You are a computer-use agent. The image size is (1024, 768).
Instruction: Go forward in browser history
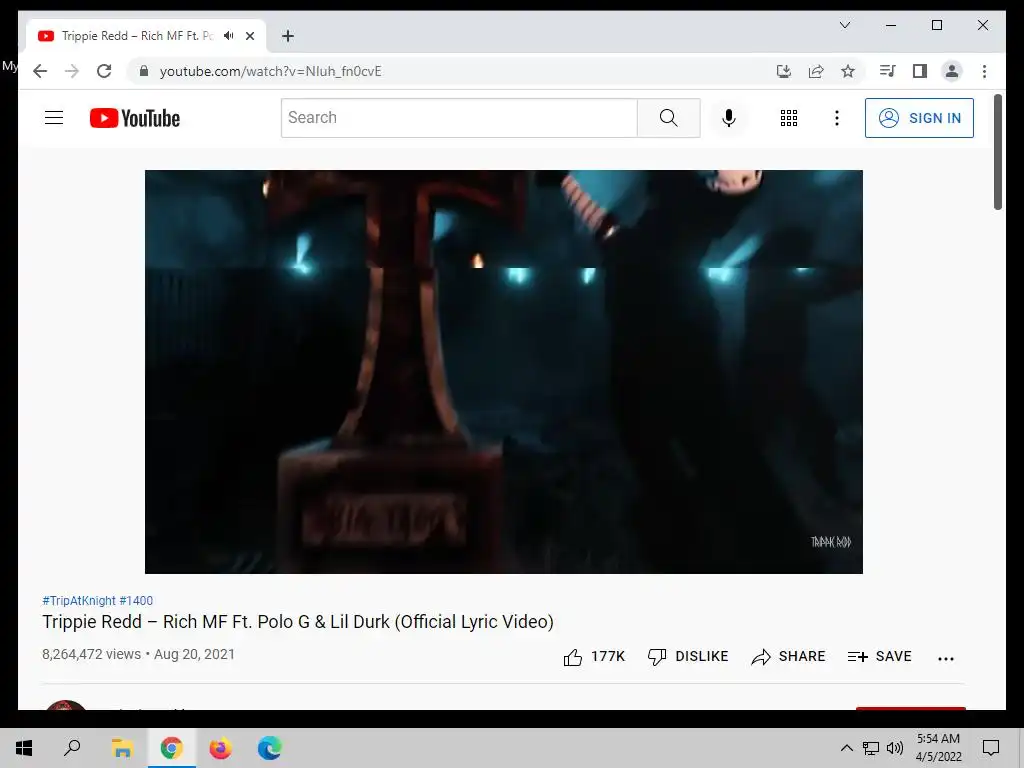(x=72, y=71)
